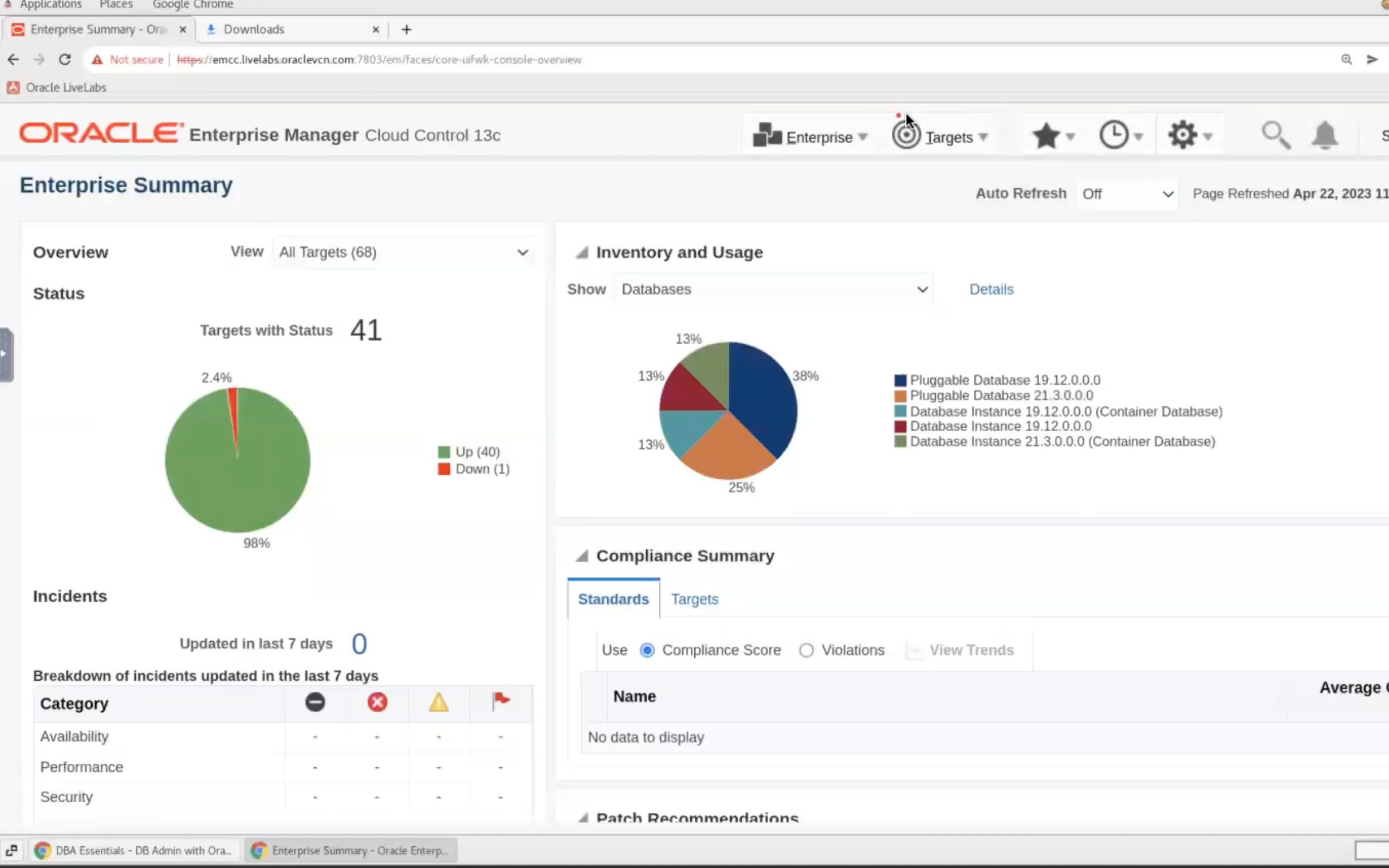Open the Targets bullseye menu
The image size is (1389, 868).
click(x=906, y=135)
